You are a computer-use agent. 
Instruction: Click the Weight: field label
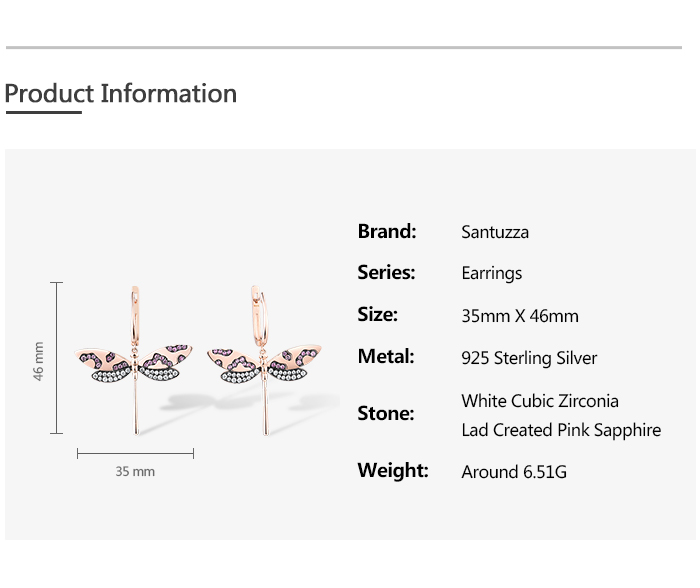tap(393, 470)
